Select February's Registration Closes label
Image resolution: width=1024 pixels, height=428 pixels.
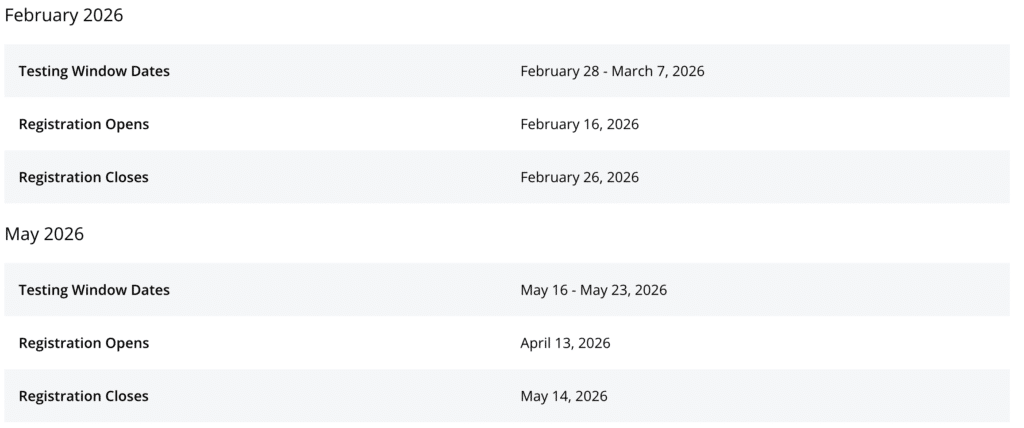(84, 177)
